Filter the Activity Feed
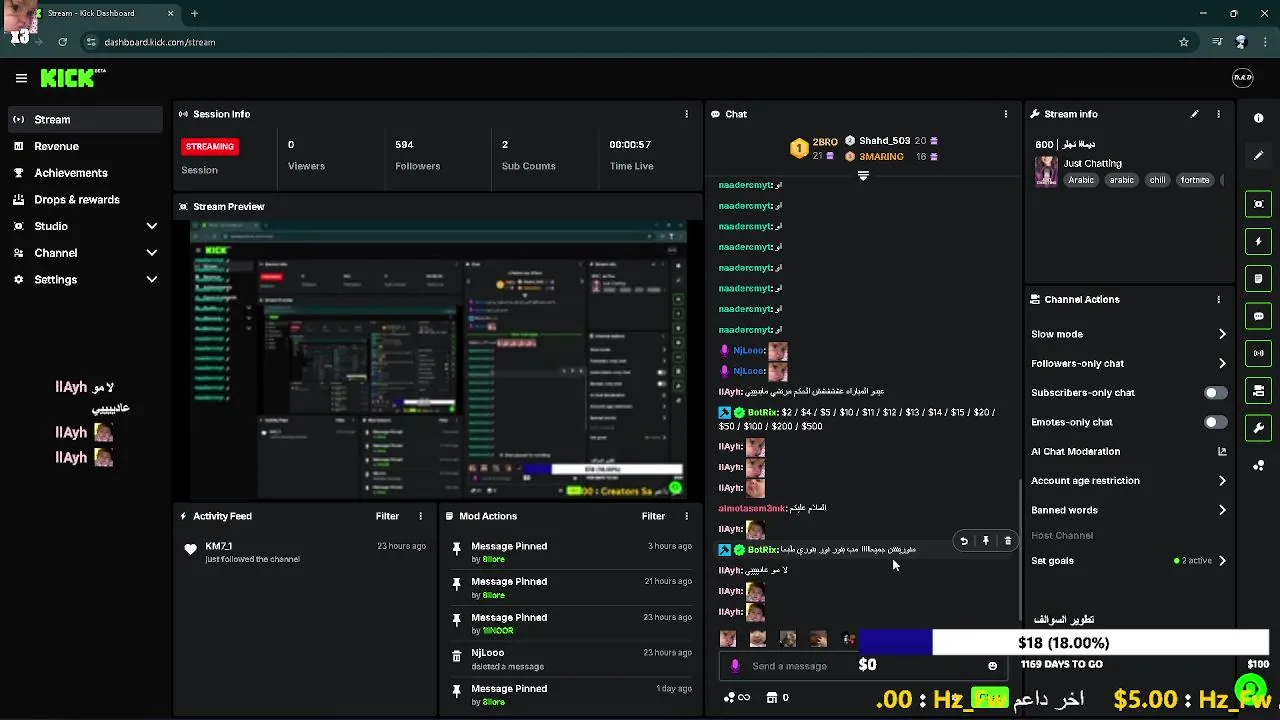This screenshot has height=720, width=1280. point(387,516)
